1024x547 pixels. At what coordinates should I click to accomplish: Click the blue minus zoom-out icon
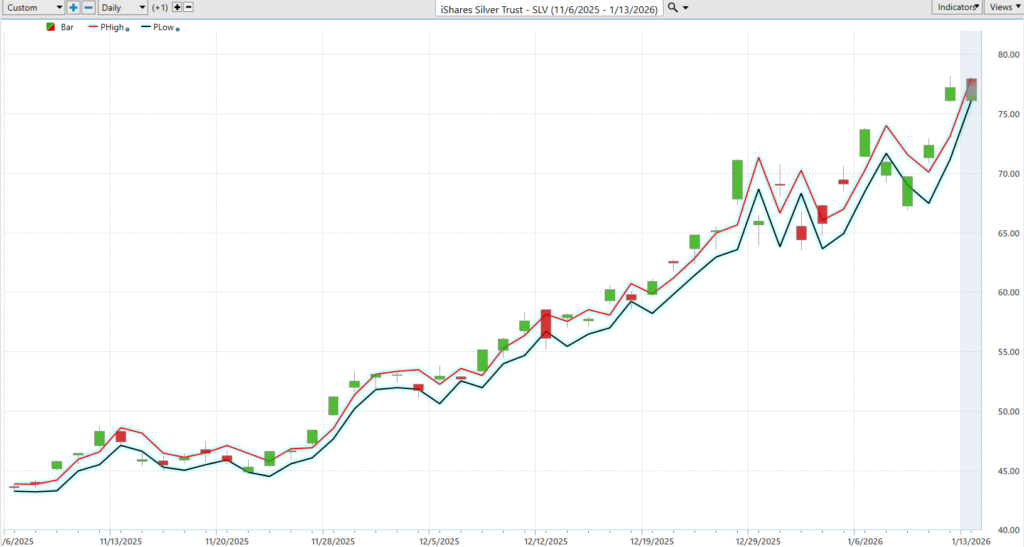(x=87, y=7)
